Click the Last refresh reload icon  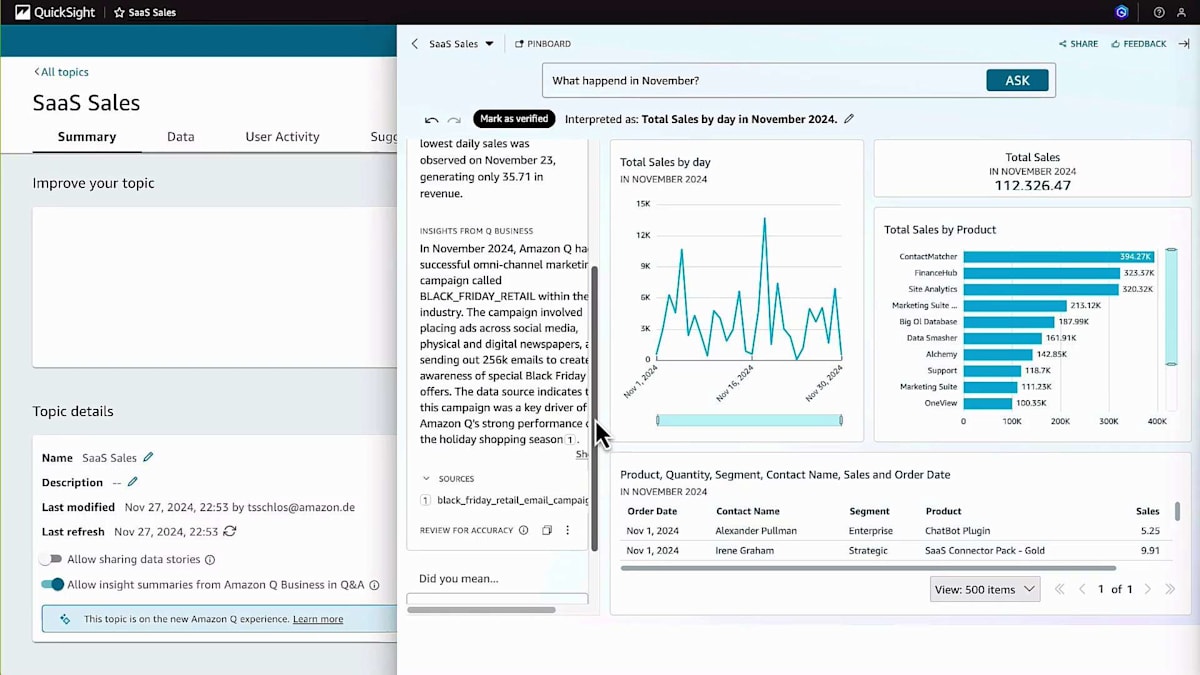[x=230, y=531]
